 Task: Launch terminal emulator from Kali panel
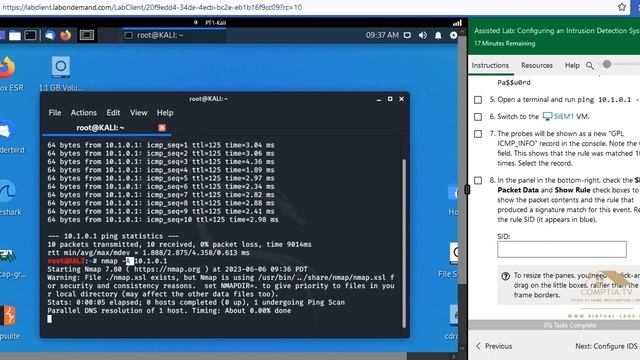(31, 36)
